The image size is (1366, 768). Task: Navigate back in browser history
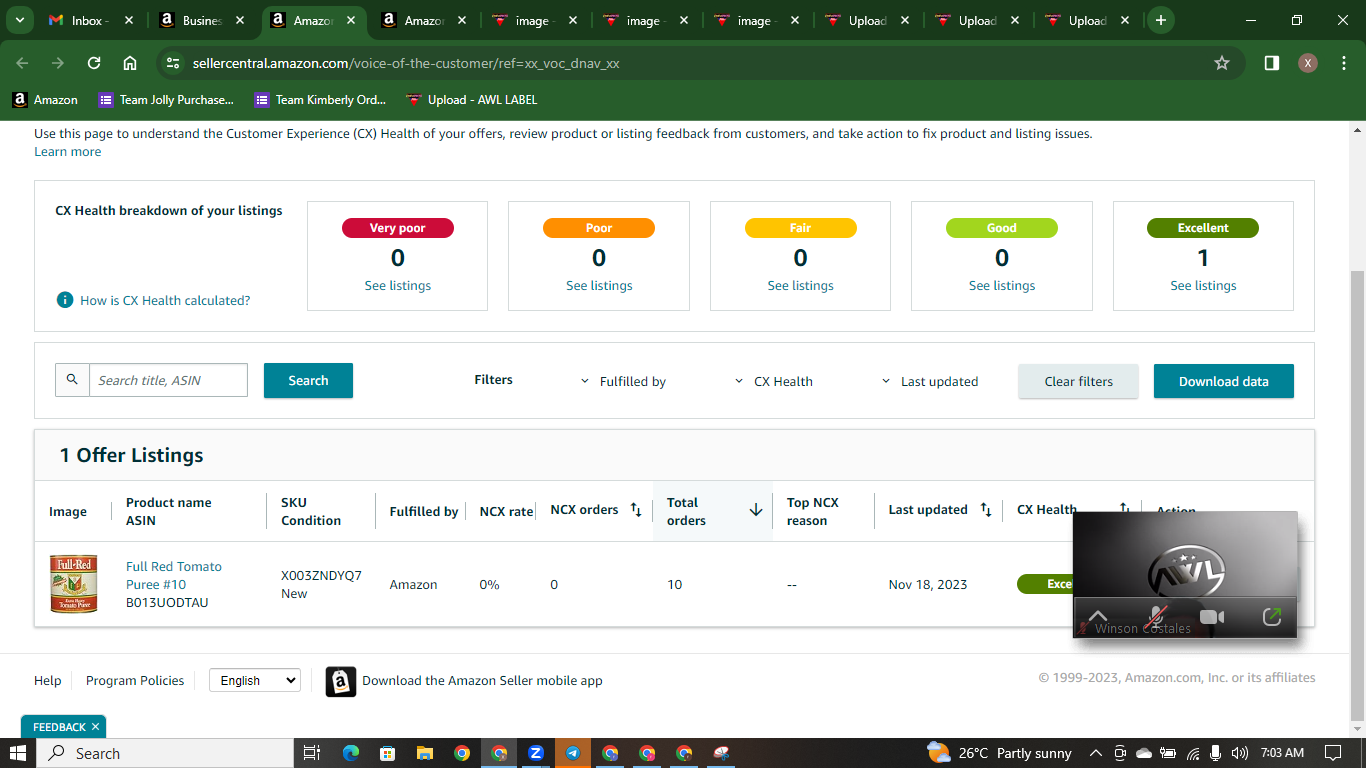(22, 63)
